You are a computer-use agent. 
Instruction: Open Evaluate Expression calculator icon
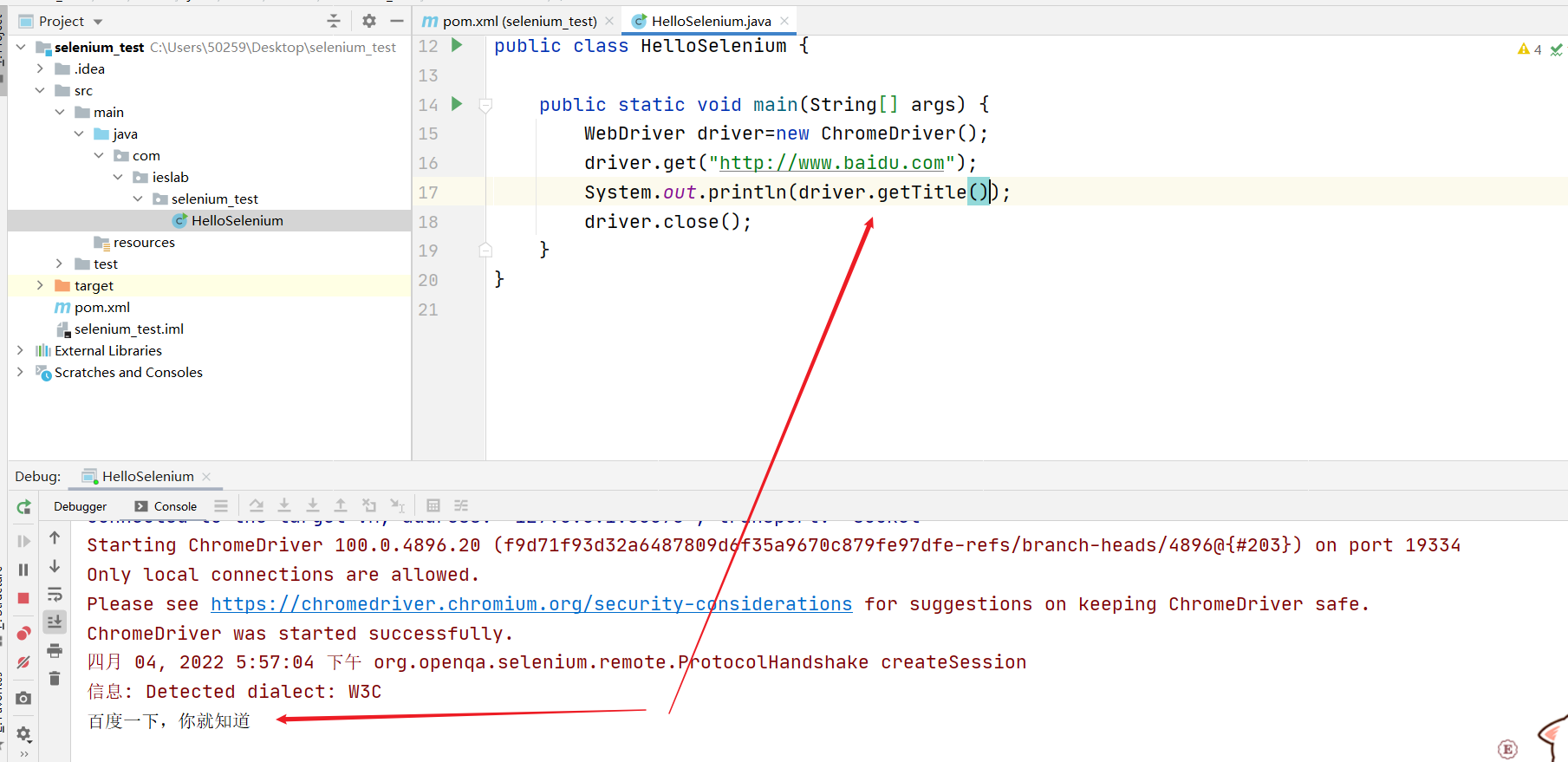point(433,505)
